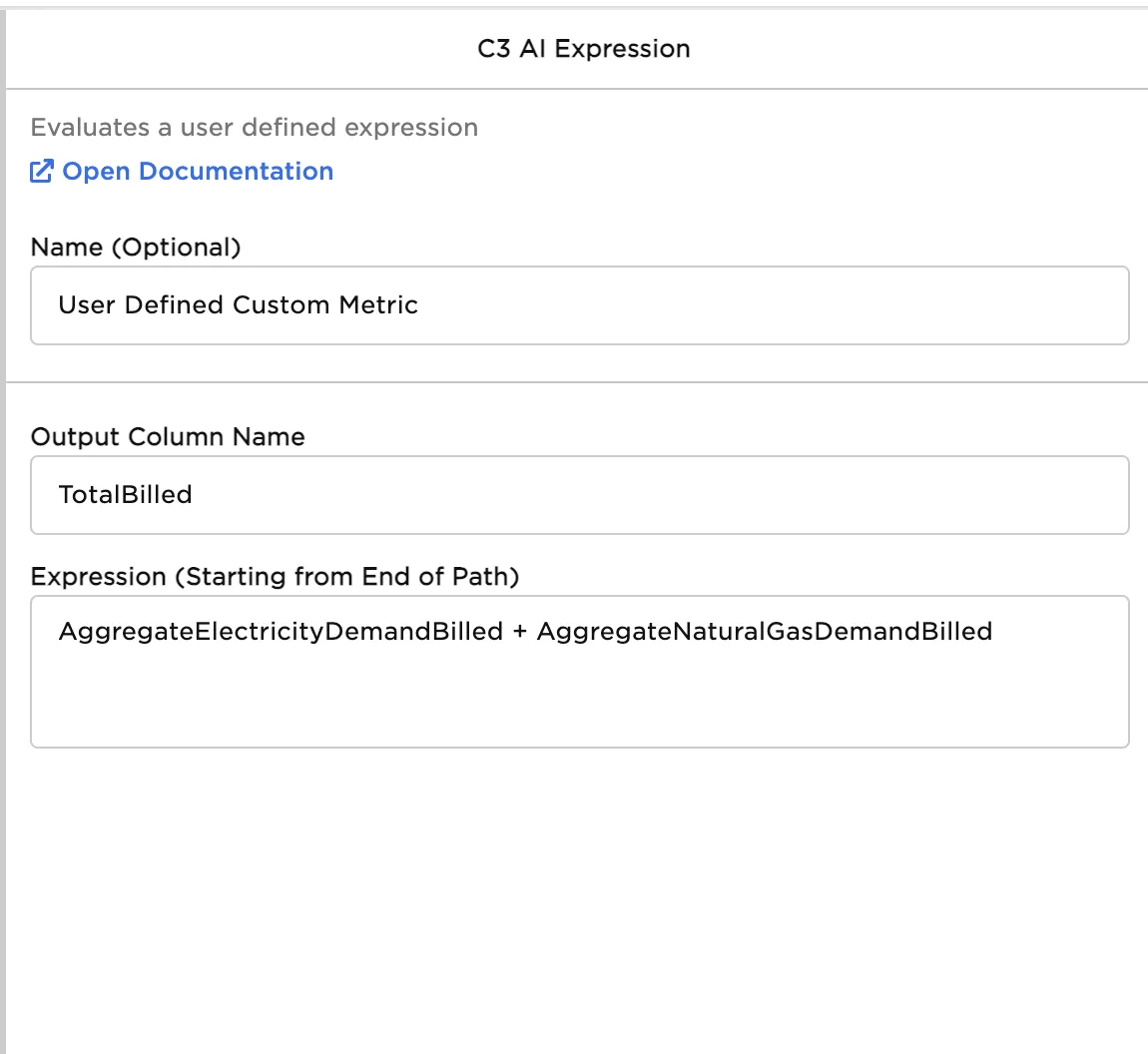Click the 'Name (Optional)' label
This screenshot has height=1054, width=1148.
pyautogui.click(x=136, y=248)
